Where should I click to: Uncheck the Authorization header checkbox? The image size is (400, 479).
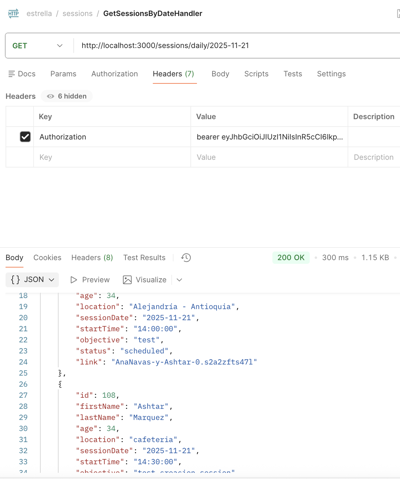[x=25, y=137]
